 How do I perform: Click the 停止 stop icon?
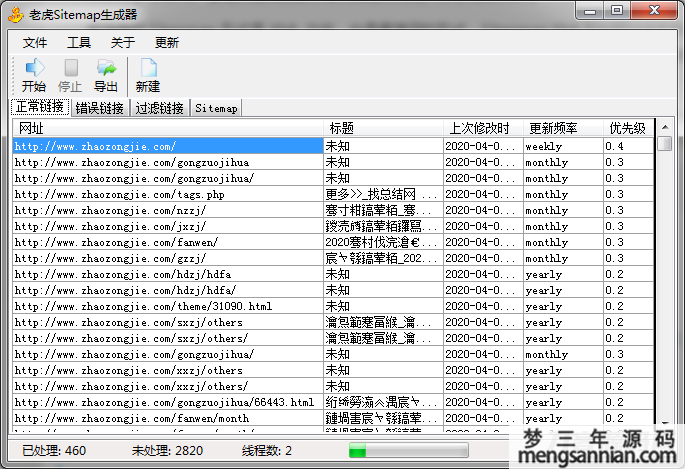(70, 76)
